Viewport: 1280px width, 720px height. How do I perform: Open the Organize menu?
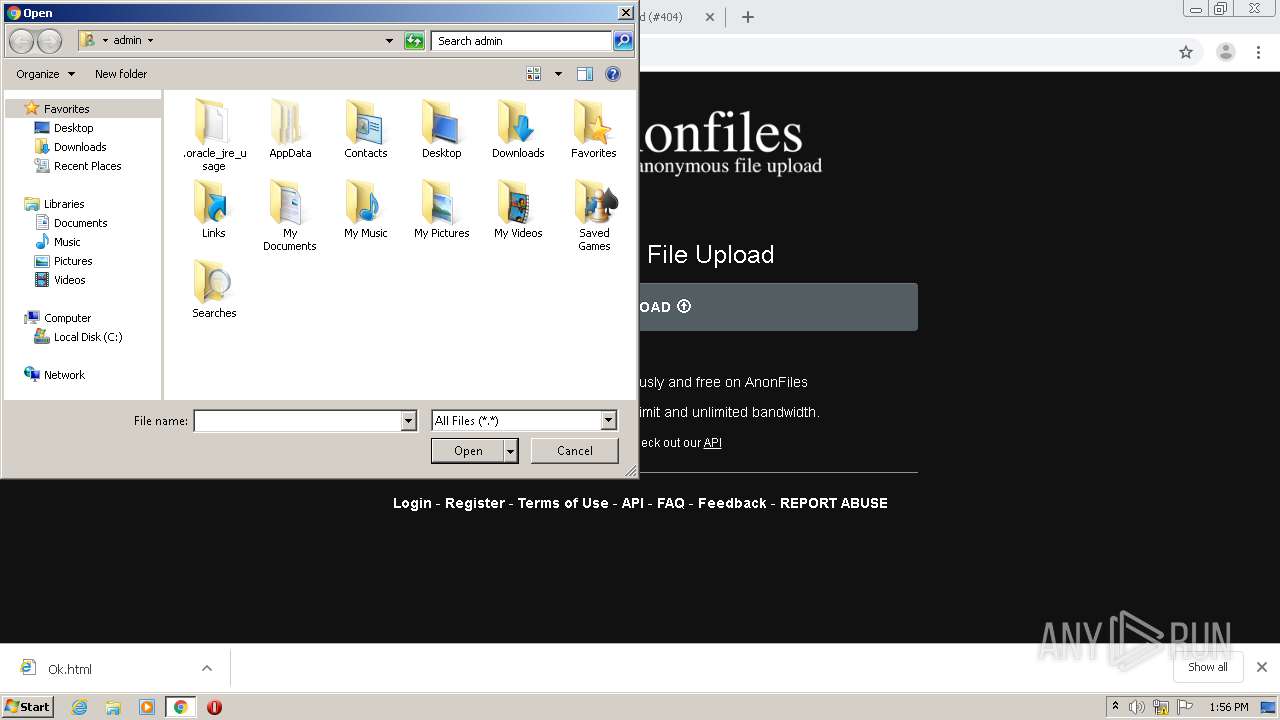coord(45,74)
